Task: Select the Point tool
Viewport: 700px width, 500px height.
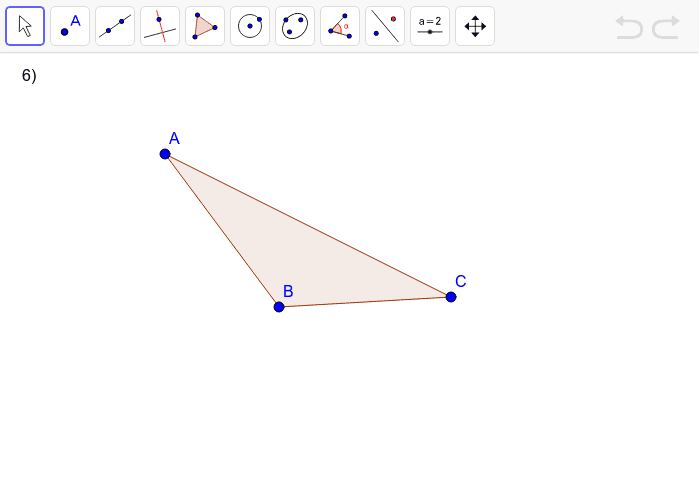Action: (70, 26)
